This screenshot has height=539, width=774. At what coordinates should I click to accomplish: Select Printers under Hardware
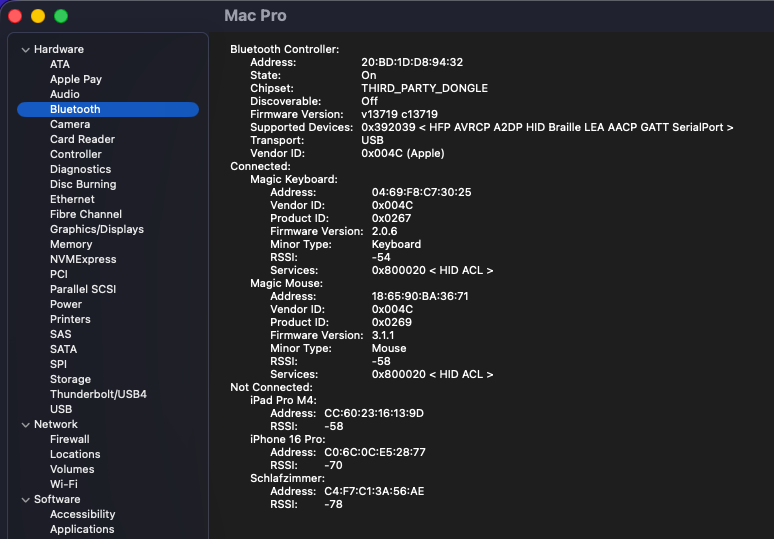point(70,319)
